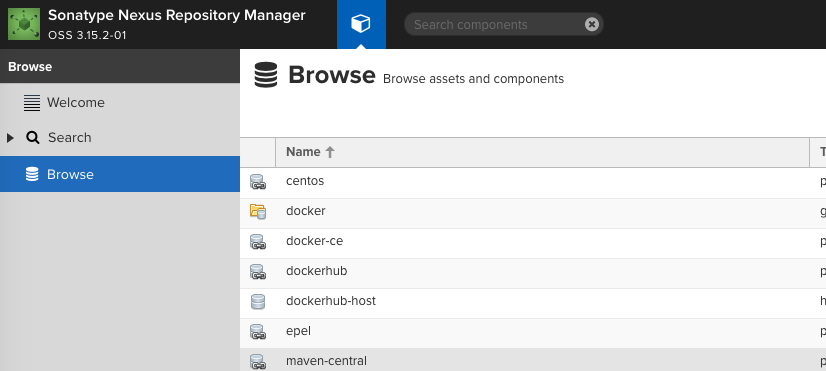Clear the search components field
The image size is (826, 371).
coord(592,24)
